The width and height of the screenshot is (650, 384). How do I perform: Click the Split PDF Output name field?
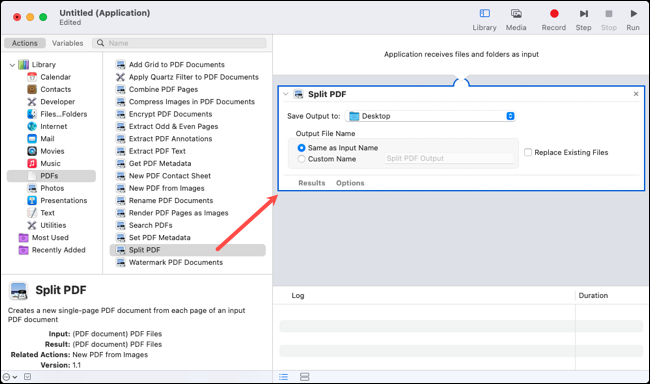click(449, 158)
